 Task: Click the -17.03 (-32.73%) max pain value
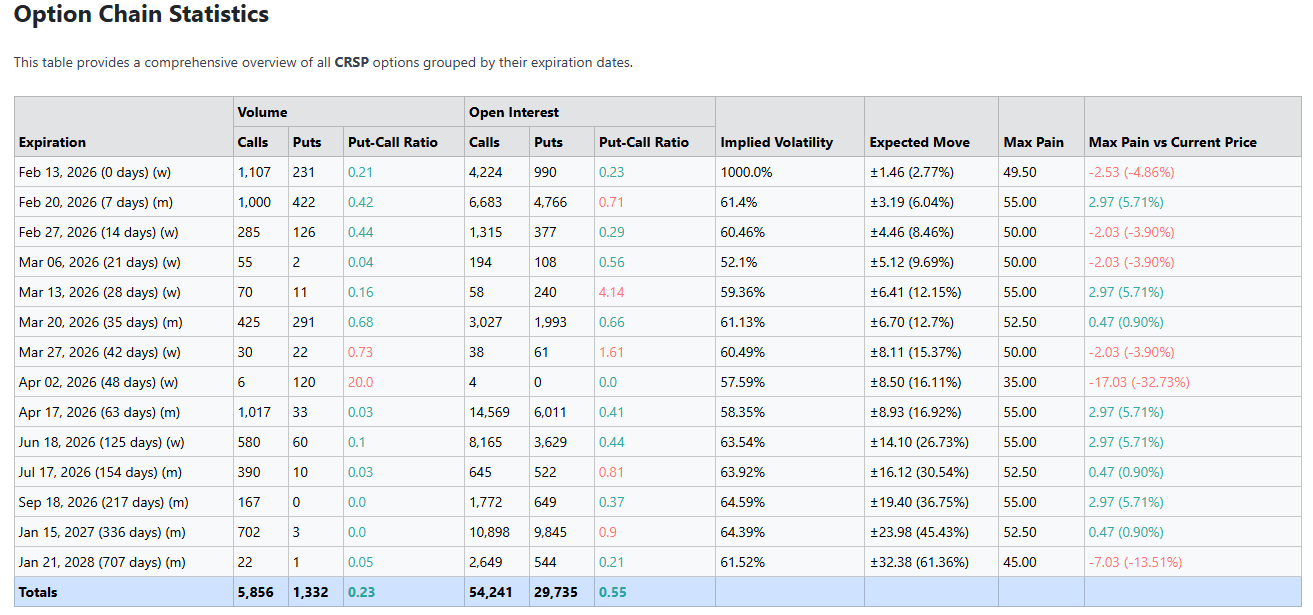click(1139, 382)
